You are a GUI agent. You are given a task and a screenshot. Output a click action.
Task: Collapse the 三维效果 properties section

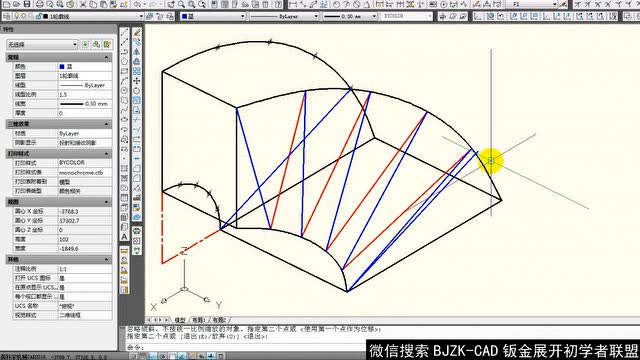(107, 124)
